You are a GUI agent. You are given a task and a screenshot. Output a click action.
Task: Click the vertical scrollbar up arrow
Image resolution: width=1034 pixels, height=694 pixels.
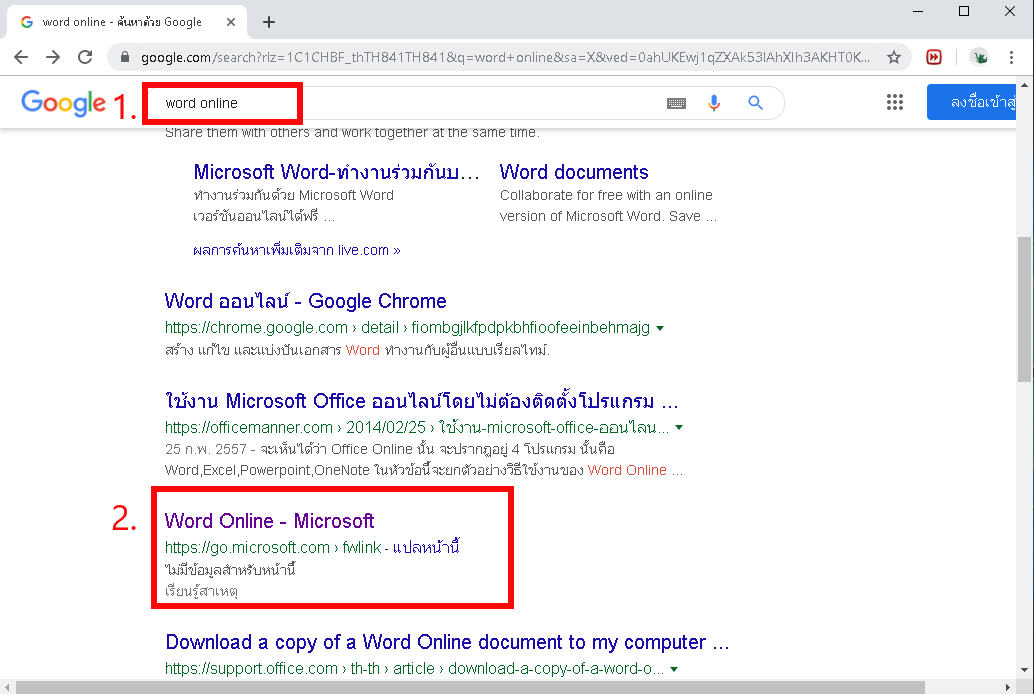1024,85
